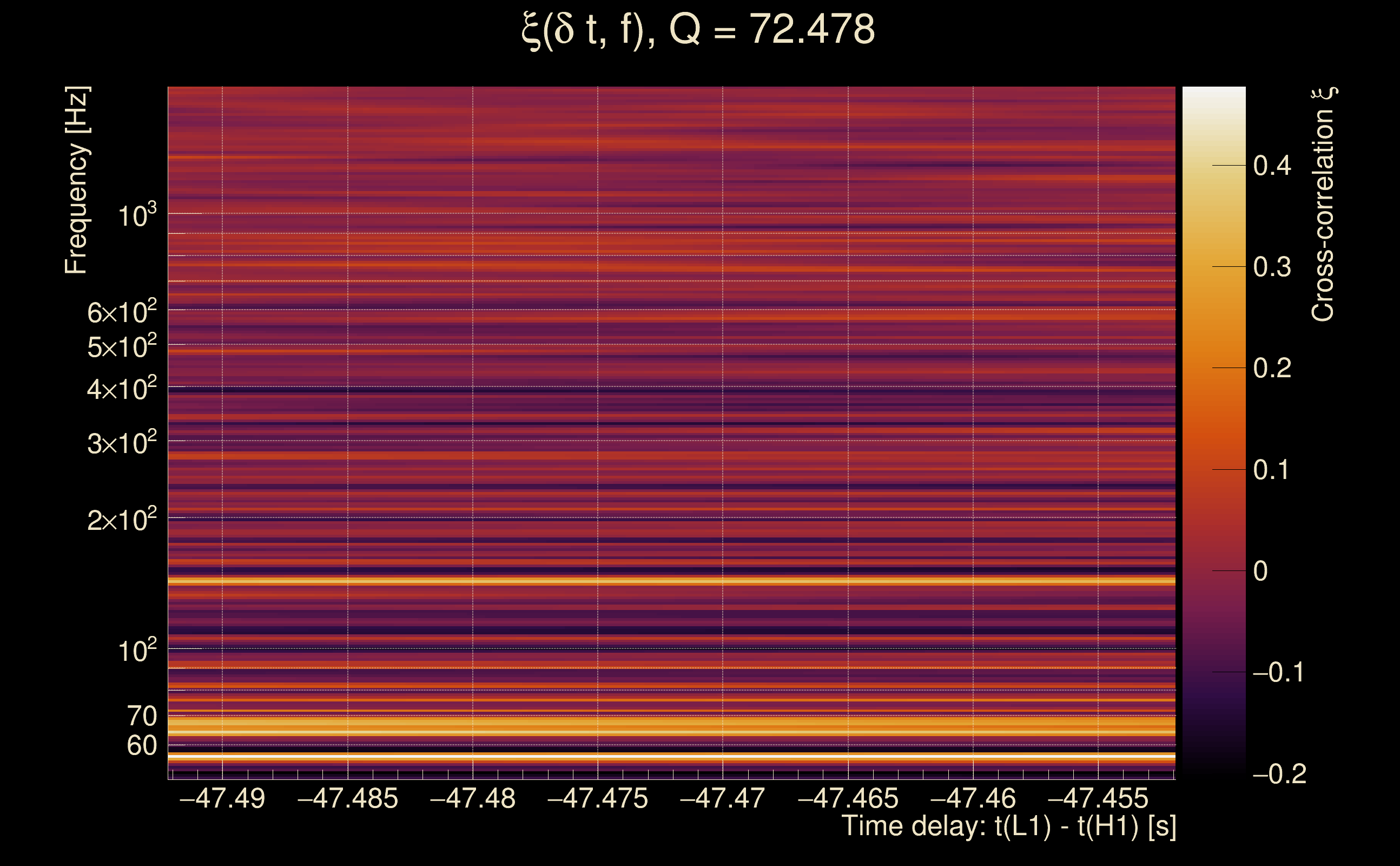This screenshot has width=1400, height=866.
Task: Click the -0.2 colorbar tick label
Action: tap(1279, 775)
